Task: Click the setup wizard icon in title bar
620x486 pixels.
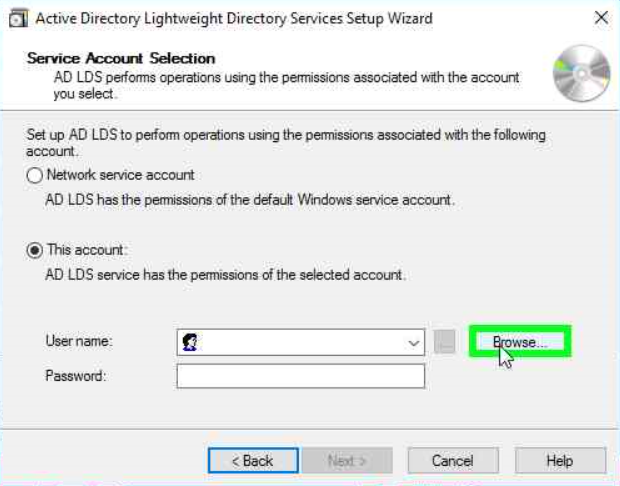Action: coord(17,18)
